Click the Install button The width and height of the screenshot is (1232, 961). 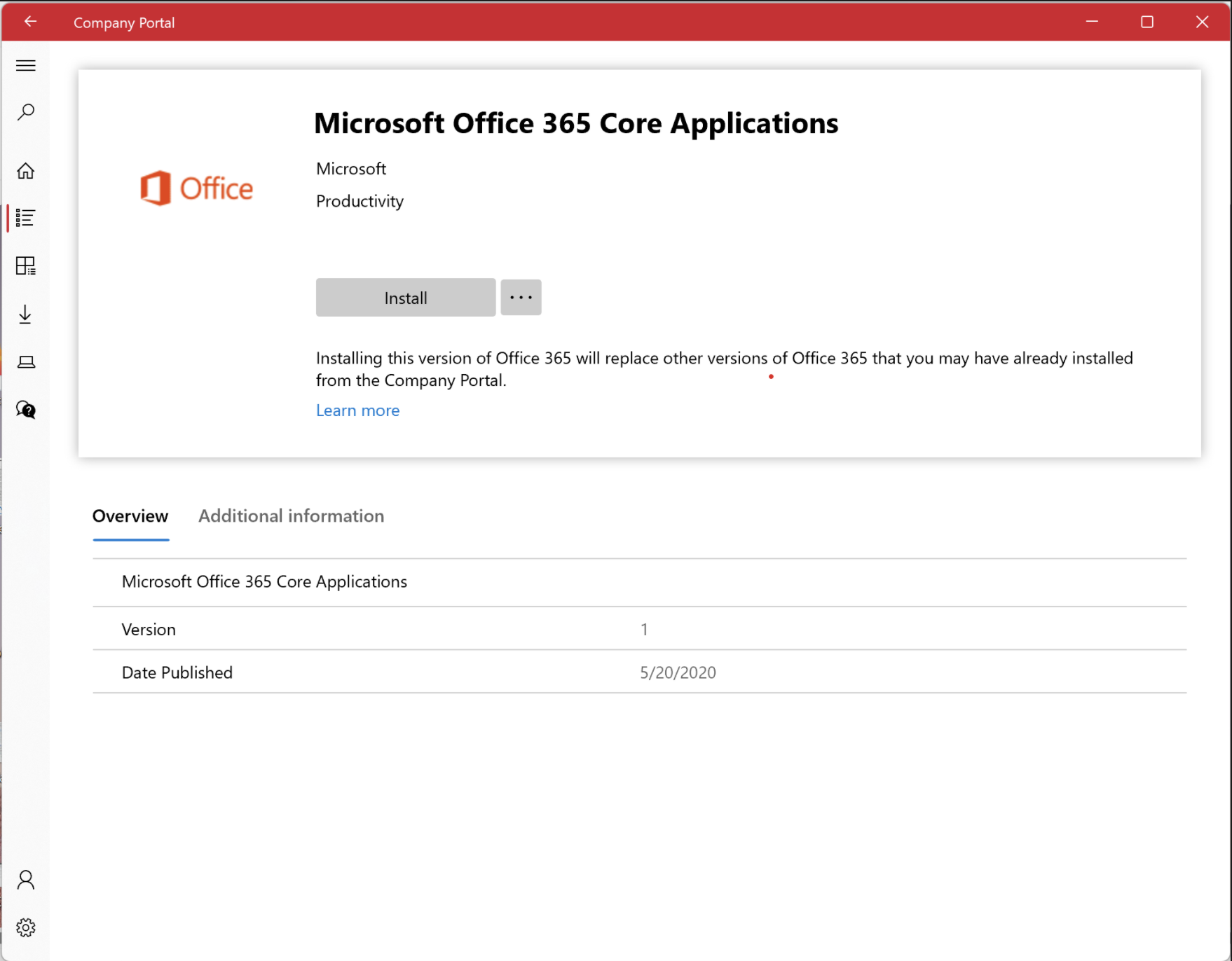[x=405, y=298]
